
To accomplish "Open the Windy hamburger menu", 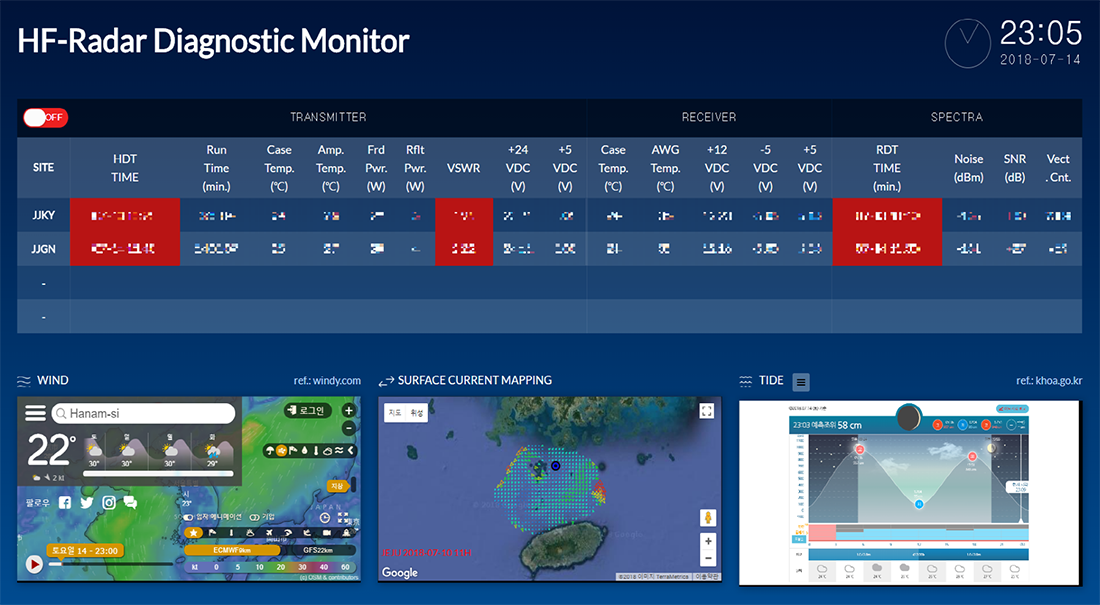I will 35,413.
